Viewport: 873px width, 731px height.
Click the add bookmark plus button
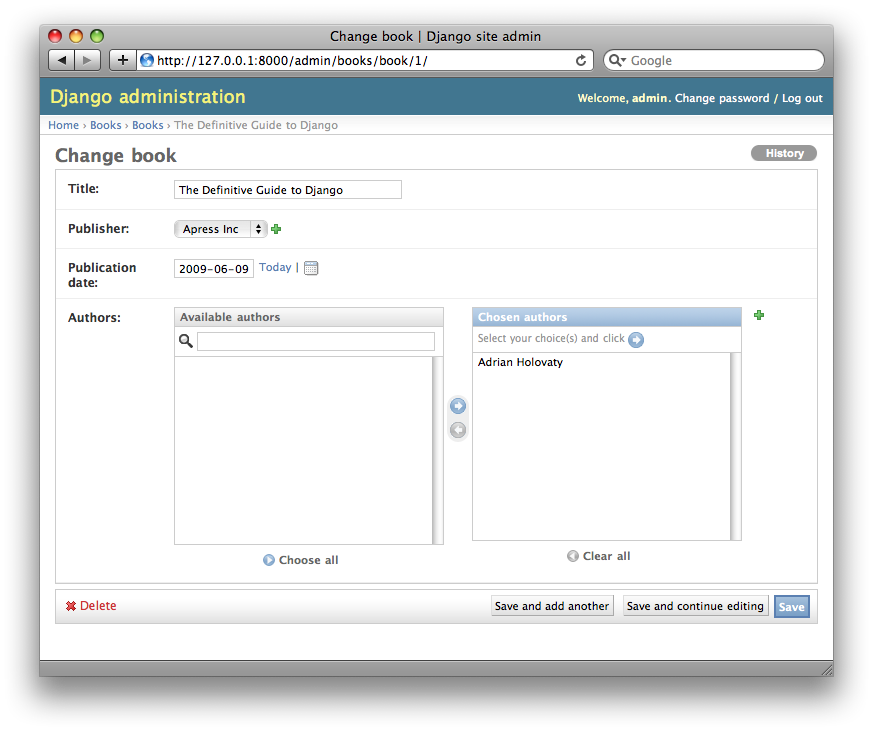(x=122, y=60)
